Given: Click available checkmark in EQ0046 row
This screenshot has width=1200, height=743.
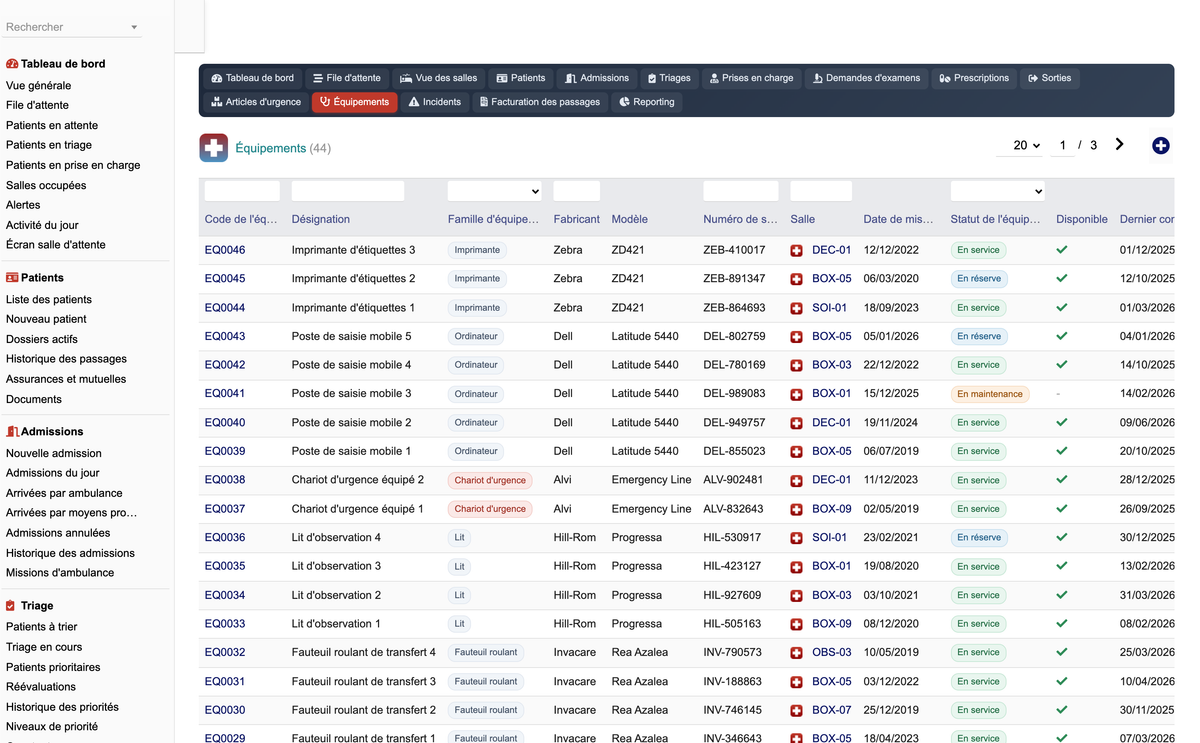Looking at the screenshot, I should [1062, 250].
